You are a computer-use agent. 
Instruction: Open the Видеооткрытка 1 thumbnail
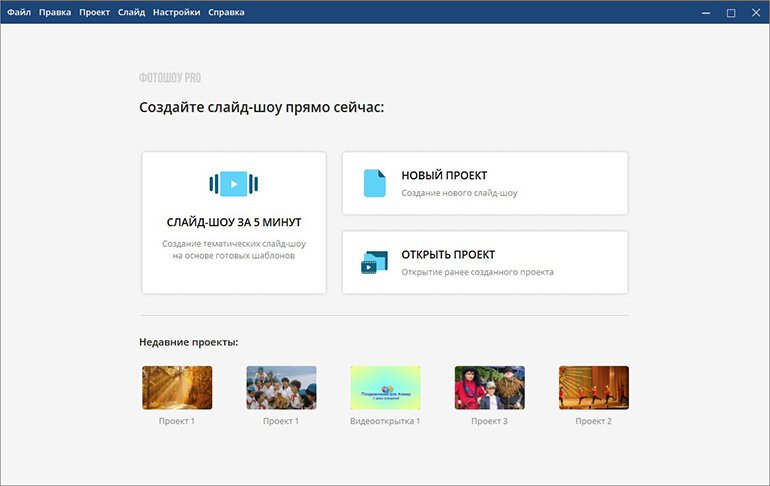point(385,387)
